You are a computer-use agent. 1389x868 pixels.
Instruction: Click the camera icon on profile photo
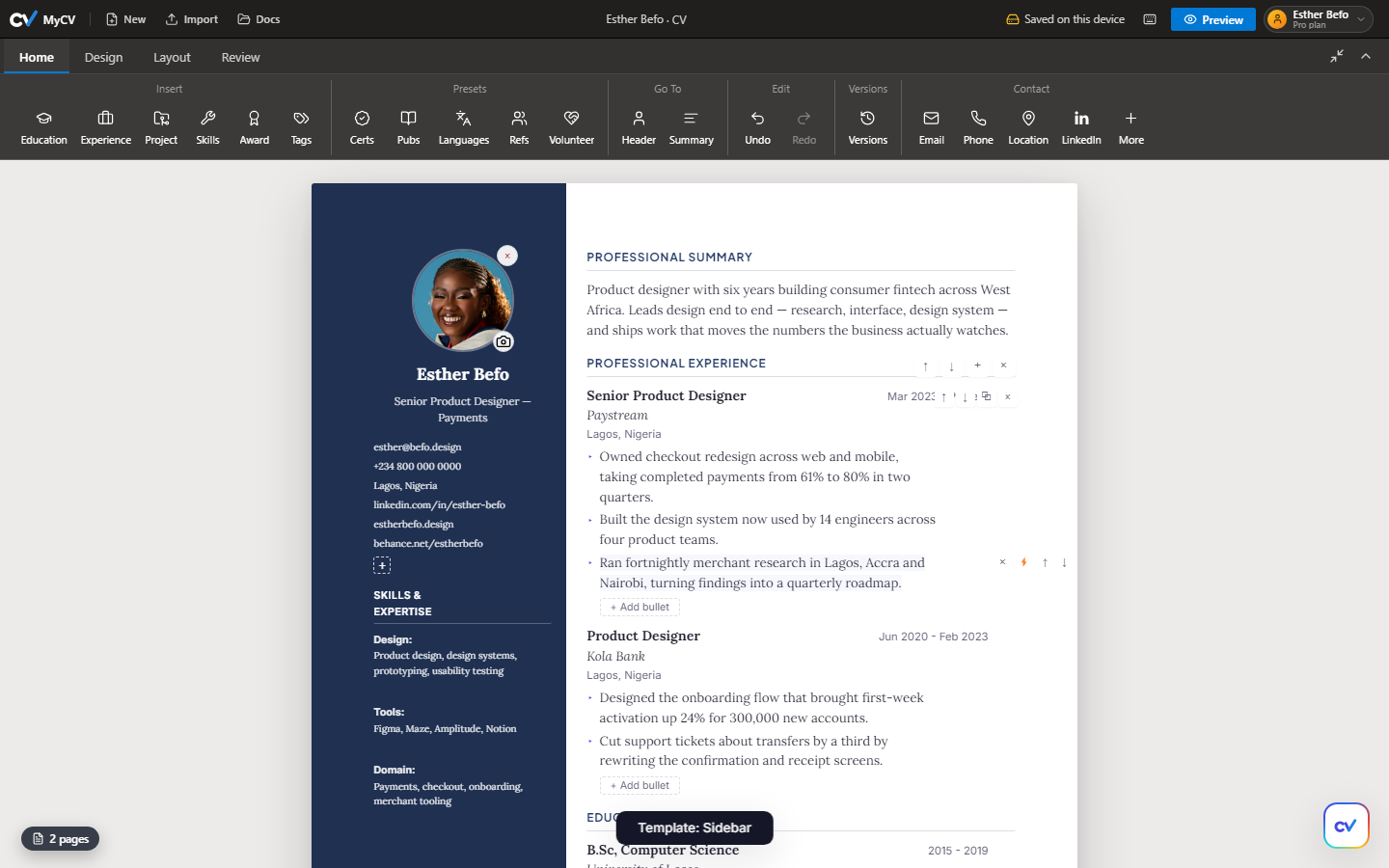(x=504, y=341)
